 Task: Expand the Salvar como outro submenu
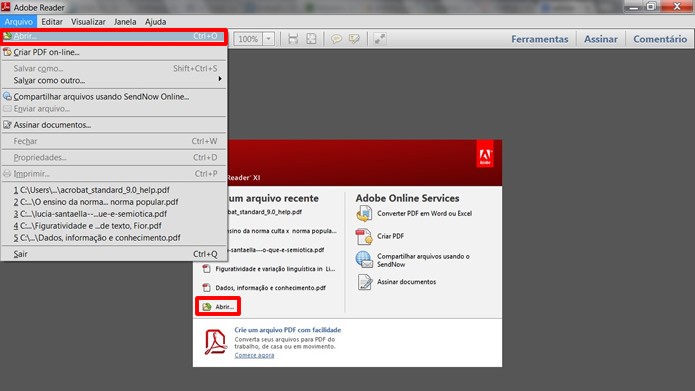(114, 80)
